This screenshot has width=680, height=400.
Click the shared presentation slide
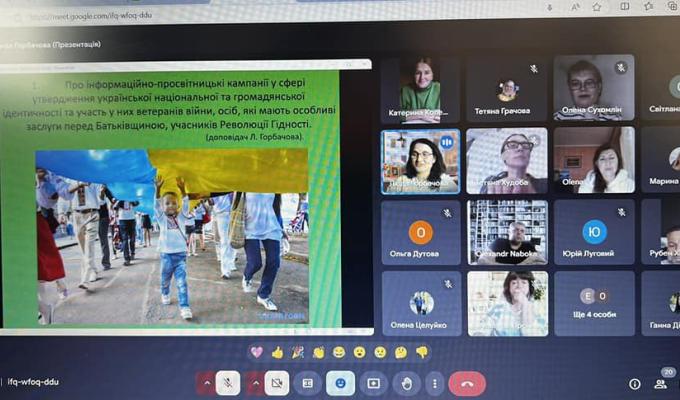tap(171, 199)
